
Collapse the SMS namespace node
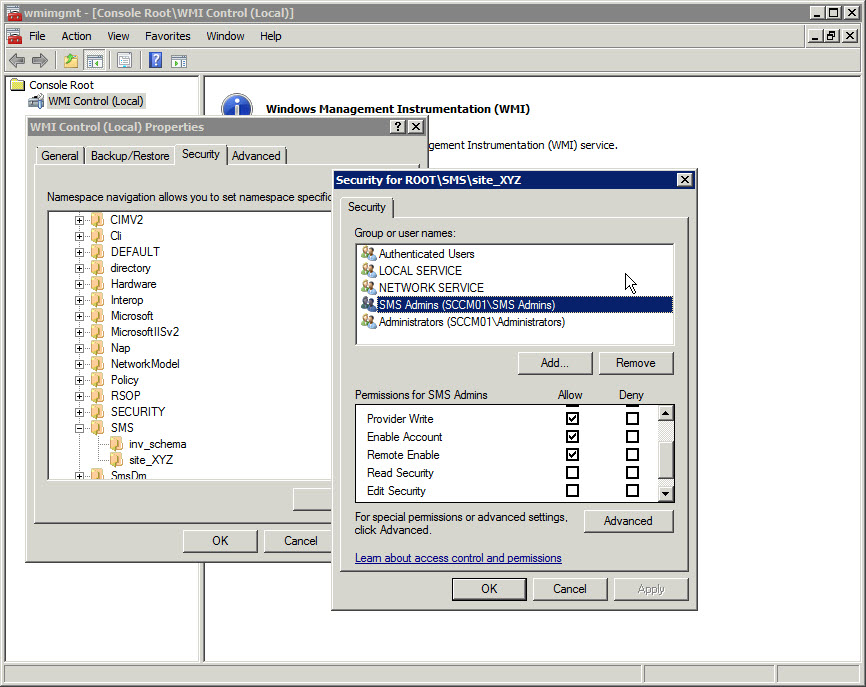point(80,429)
